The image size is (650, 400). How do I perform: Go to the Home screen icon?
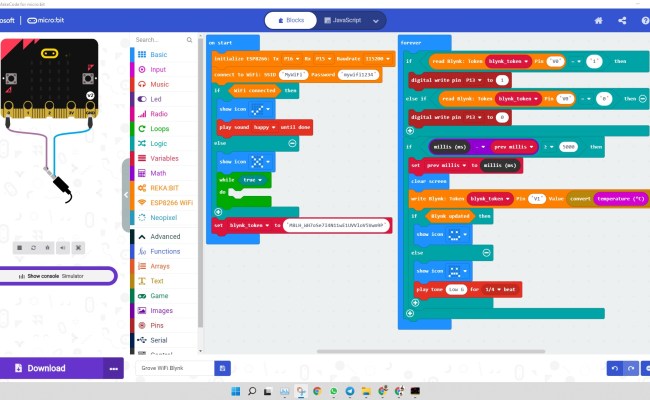coord(598,20)
